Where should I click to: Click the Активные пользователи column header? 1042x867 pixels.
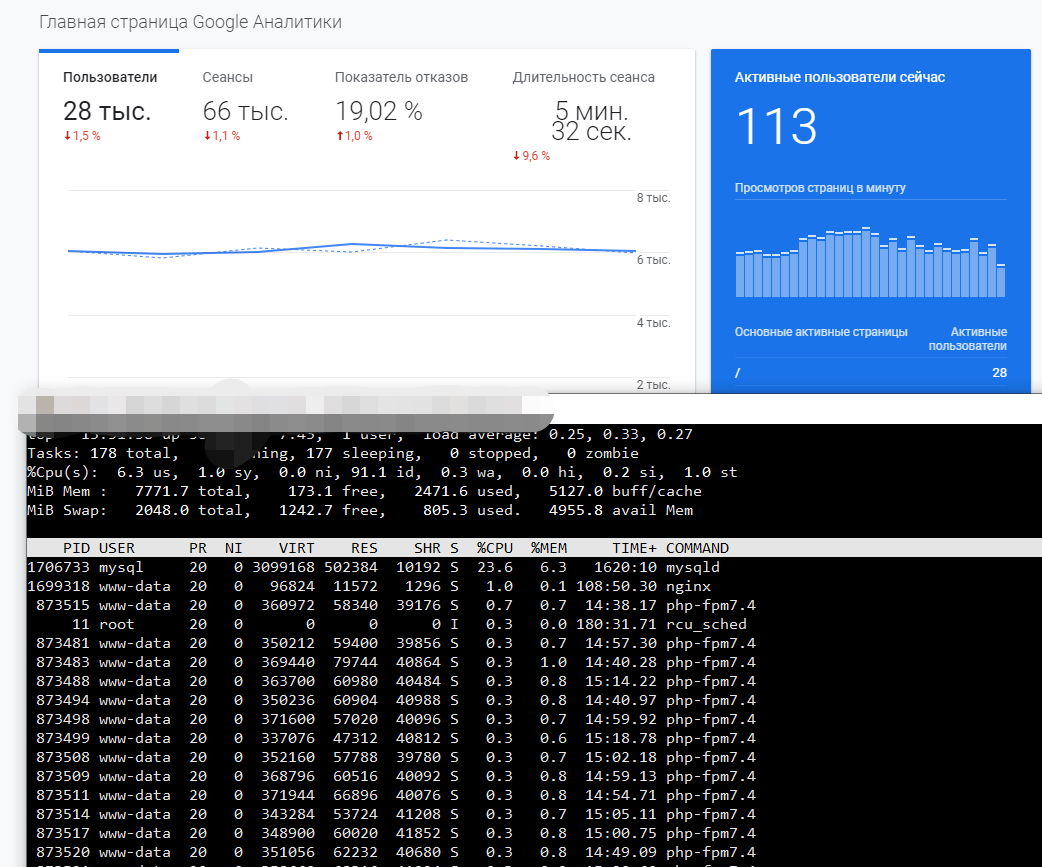(968, 339)
